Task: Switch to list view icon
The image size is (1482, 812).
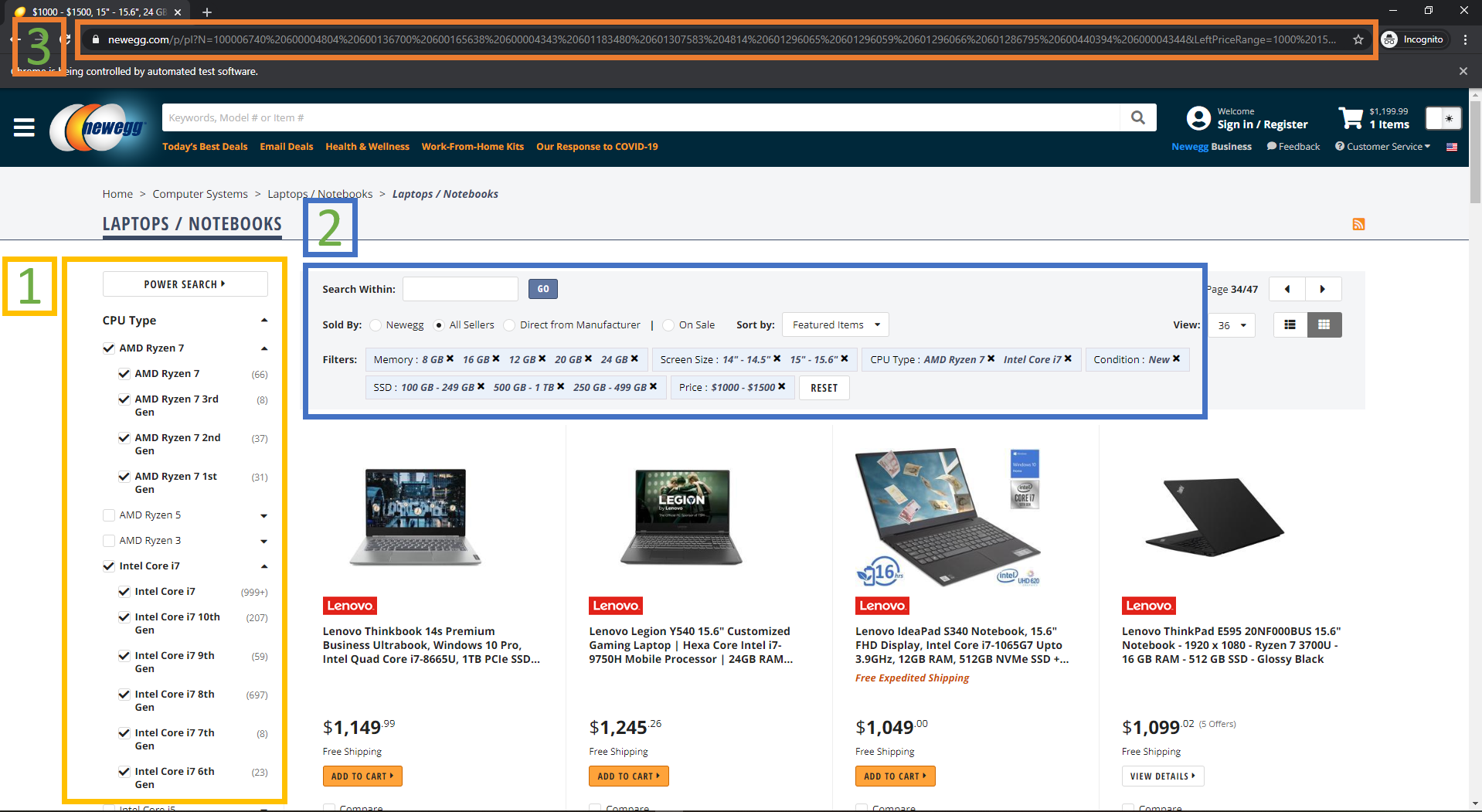Action: click(x=1290, y=325)
